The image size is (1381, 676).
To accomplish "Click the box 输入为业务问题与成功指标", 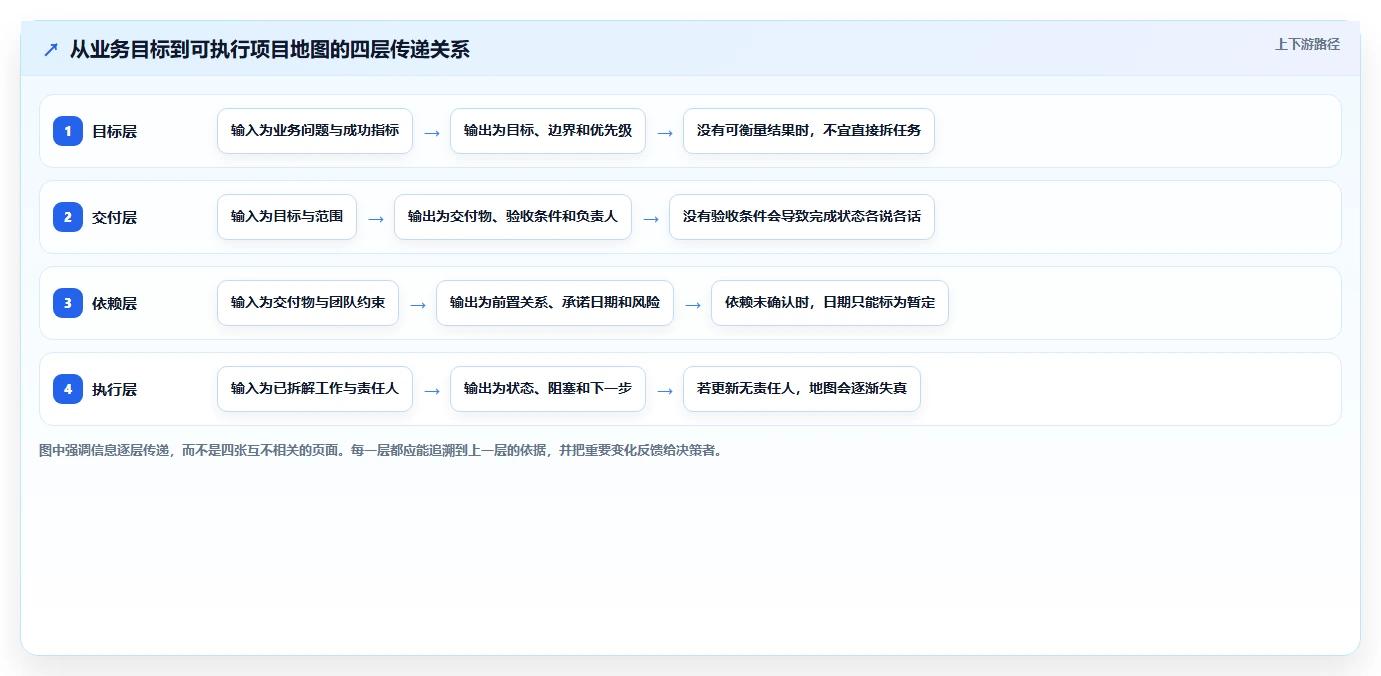I will pos(315,131).
